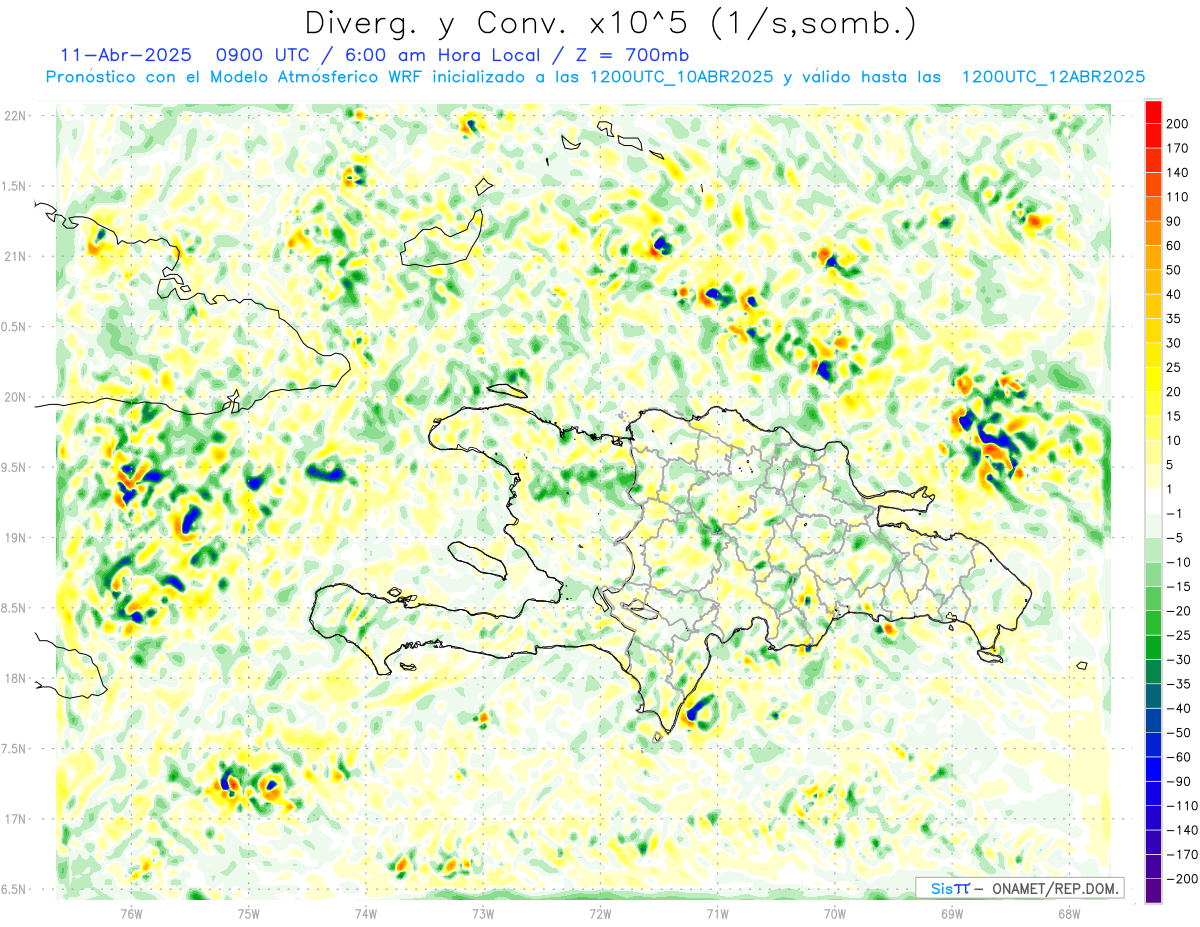Click the '-20' color scale label
The image size is (1200, 927).
[1178, 611]
